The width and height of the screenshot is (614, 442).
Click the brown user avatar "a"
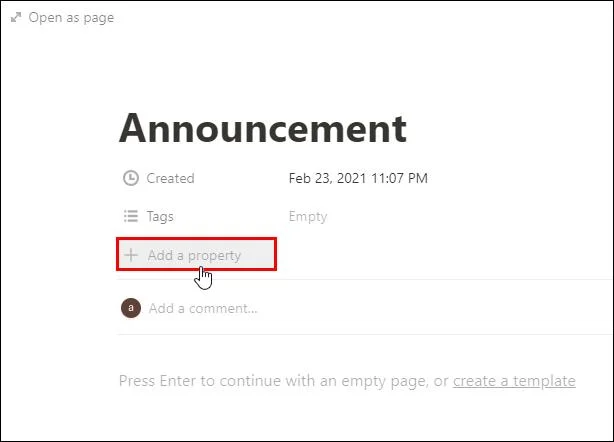[130, 308]
